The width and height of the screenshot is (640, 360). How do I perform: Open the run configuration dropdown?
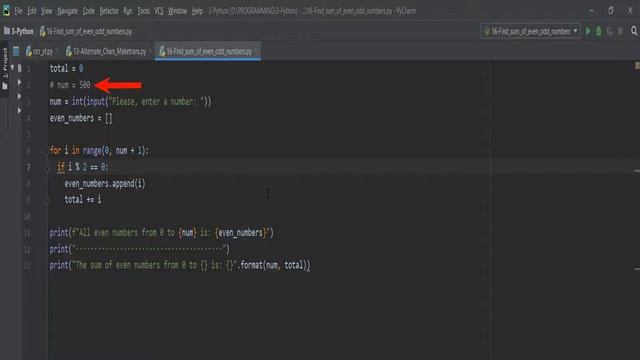click(x=530, y=31)
